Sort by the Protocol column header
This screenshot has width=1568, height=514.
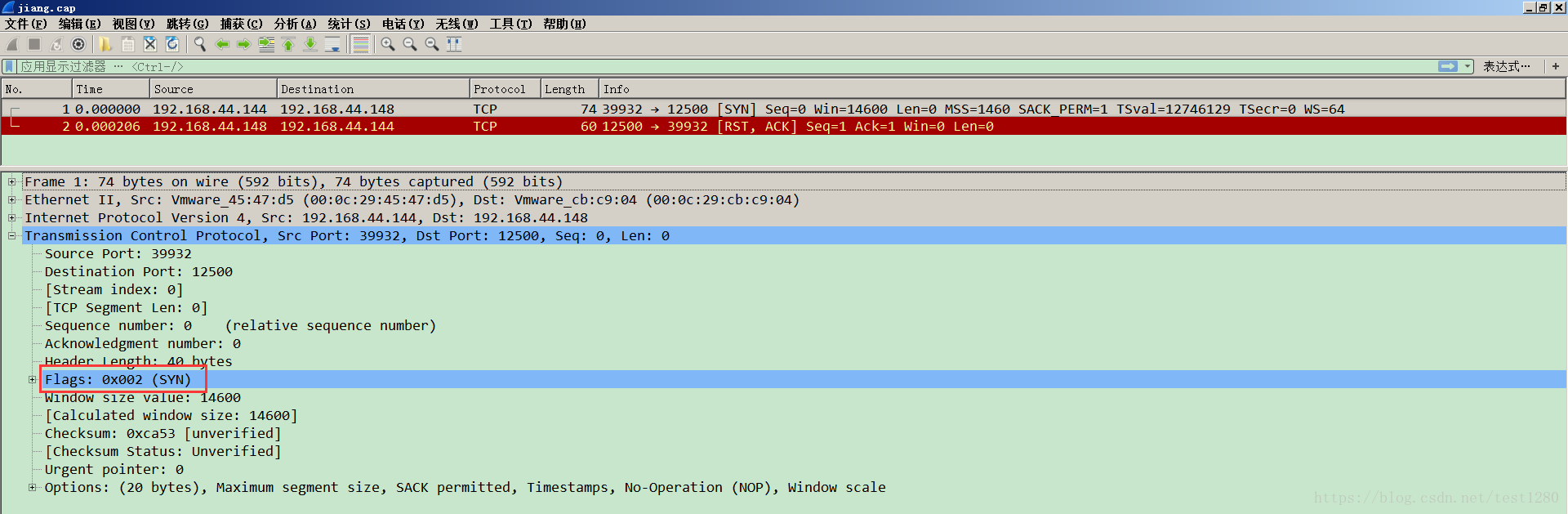click(x=506, y=89)
